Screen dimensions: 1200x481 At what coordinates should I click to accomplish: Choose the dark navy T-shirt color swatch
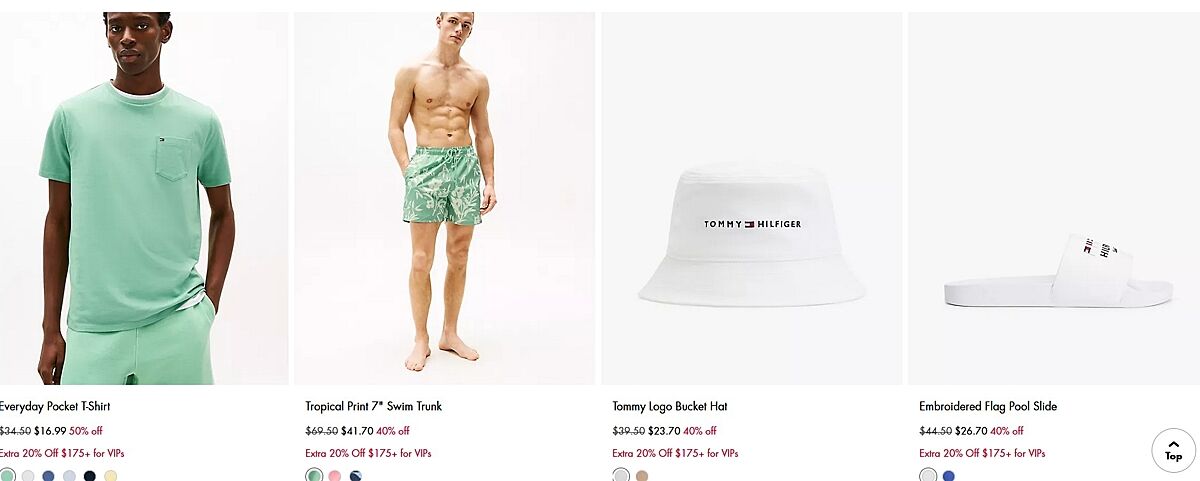(x=90, y=476)
